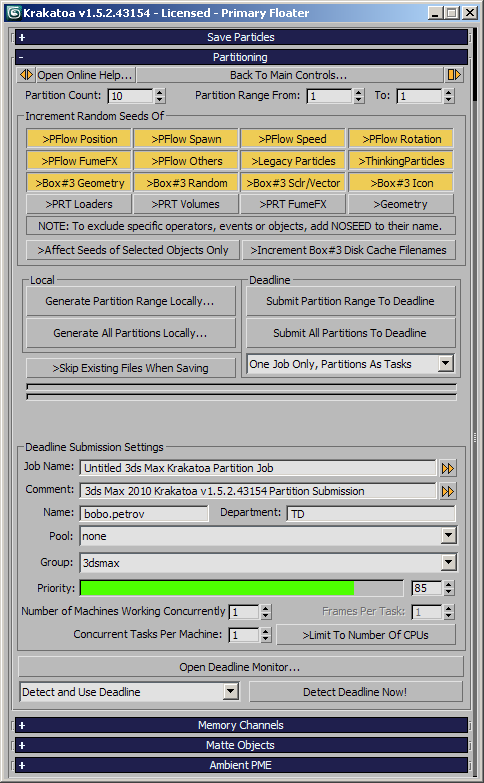The height and width of the screenshot is (783, 484).
Task: Click Detect Deadline Now! button
Action: [x=356, y=692]
